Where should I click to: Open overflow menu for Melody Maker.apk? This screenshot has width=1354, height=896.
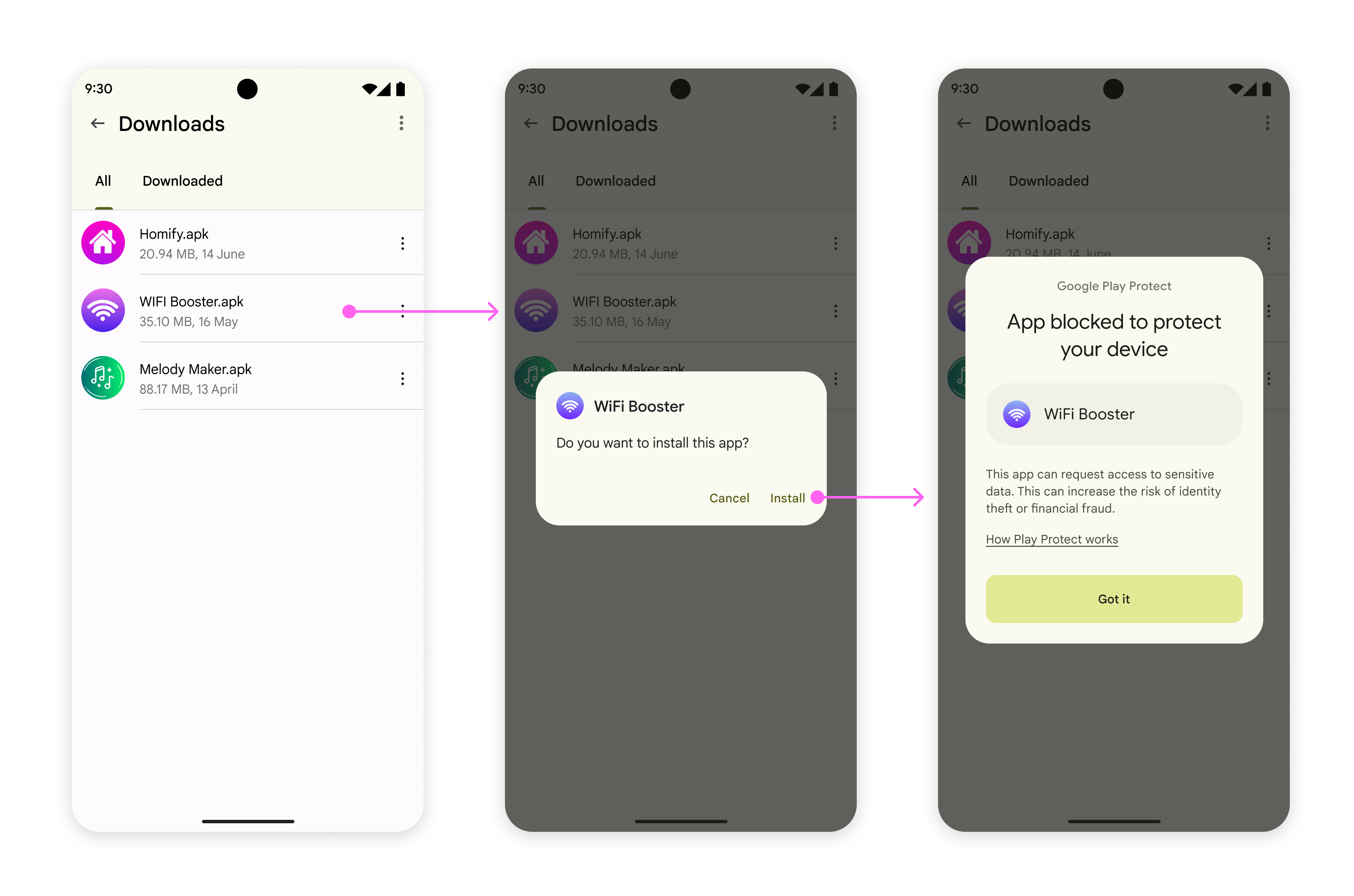click(401, 377)
